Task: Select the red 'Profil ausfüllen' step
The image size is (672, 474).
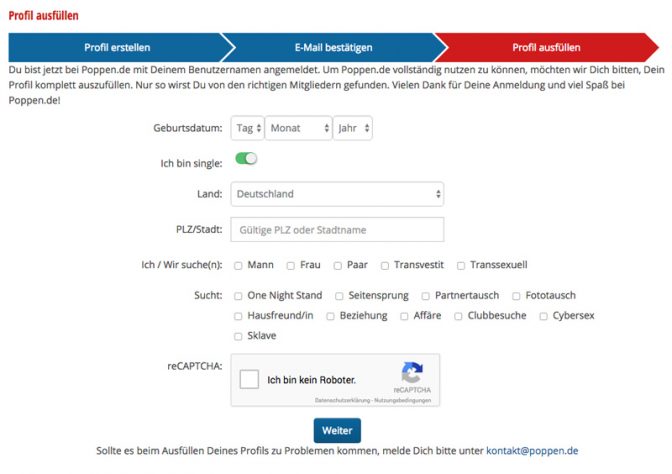Action: (x=546, y=48)
